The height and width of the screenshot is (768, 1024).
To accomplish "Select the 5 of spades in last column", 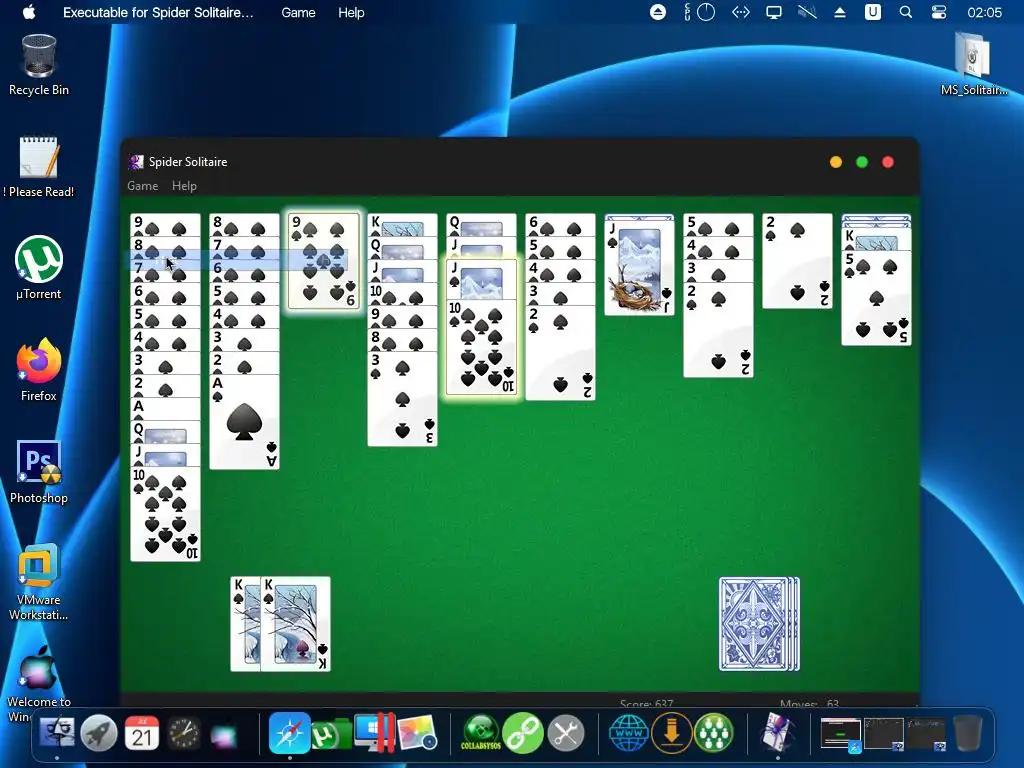I will click(x=876, y=298).
